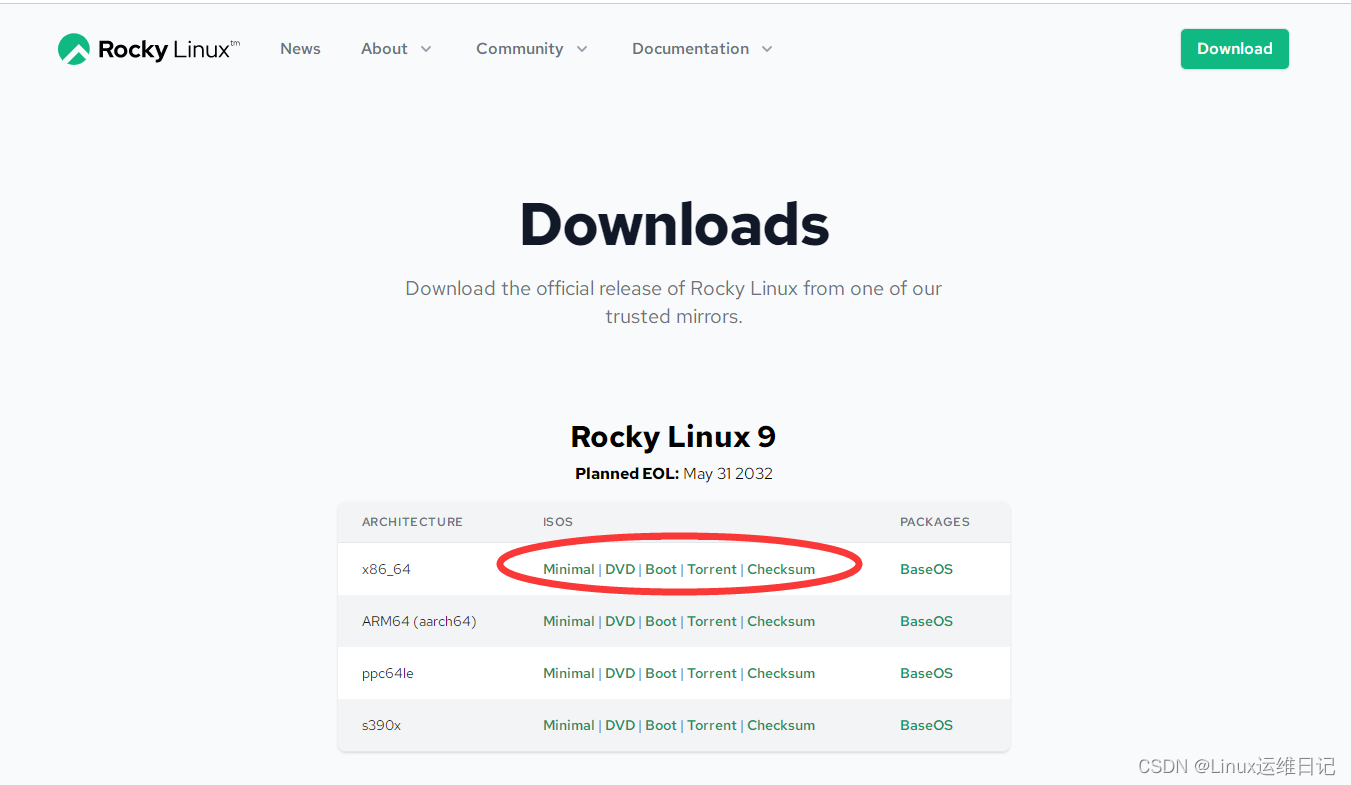Download ppc64le Minimal ISO
Image resolution: width=1351 pixels, height=785 pixels.
[x=569, y=673]
